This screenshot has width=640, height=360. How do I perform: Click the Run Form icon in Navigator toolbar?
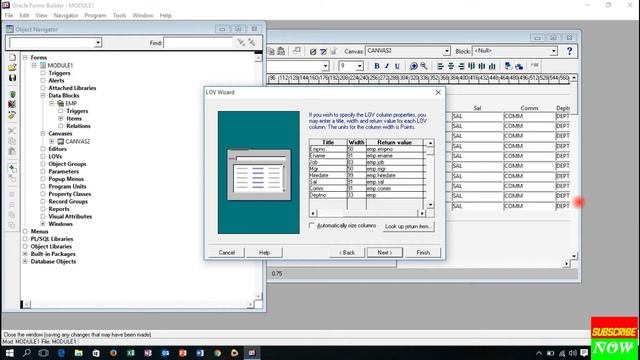[12, 94]
